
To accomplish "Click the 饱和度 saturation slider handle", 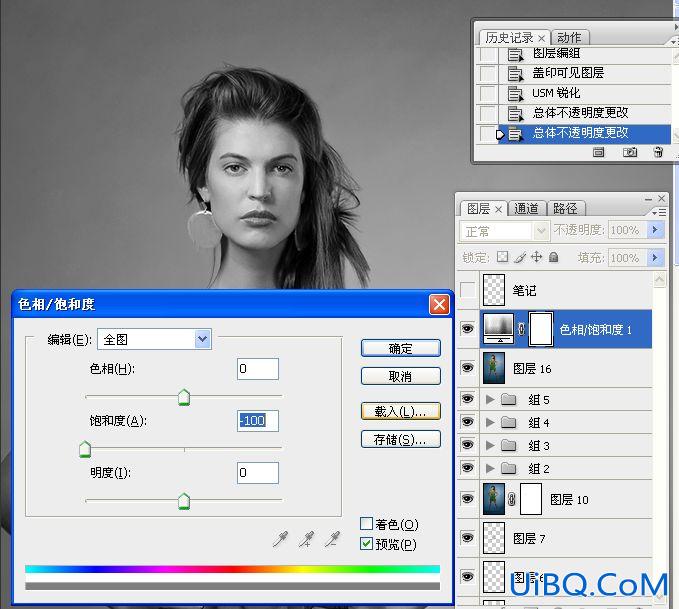I will (85, 449).
